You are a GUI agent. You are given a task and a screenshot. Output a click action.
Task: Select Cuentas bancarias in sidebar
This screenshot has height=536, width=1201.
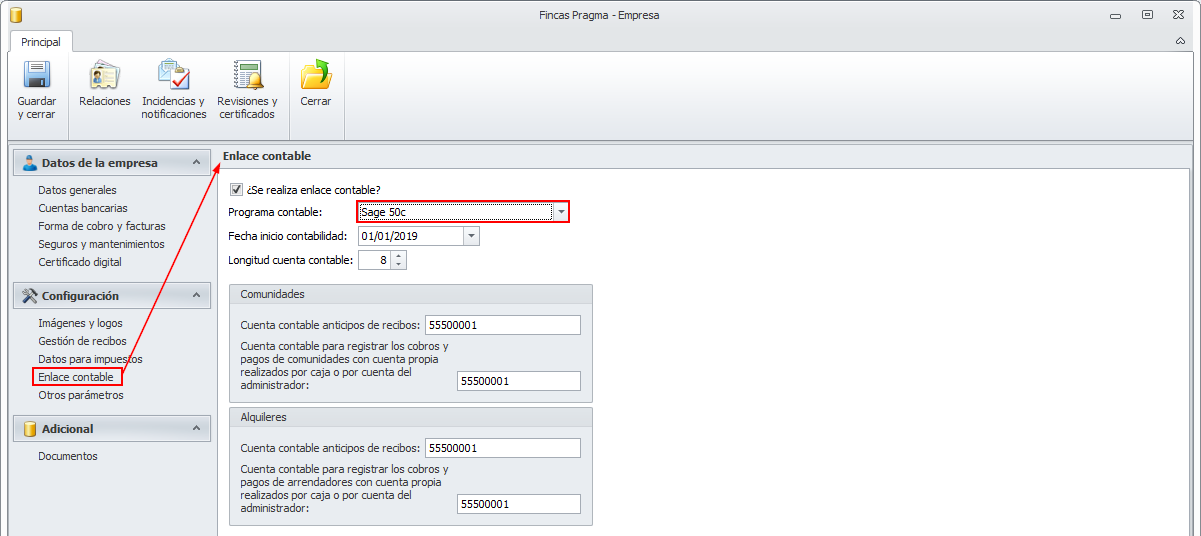click(83, 208)
